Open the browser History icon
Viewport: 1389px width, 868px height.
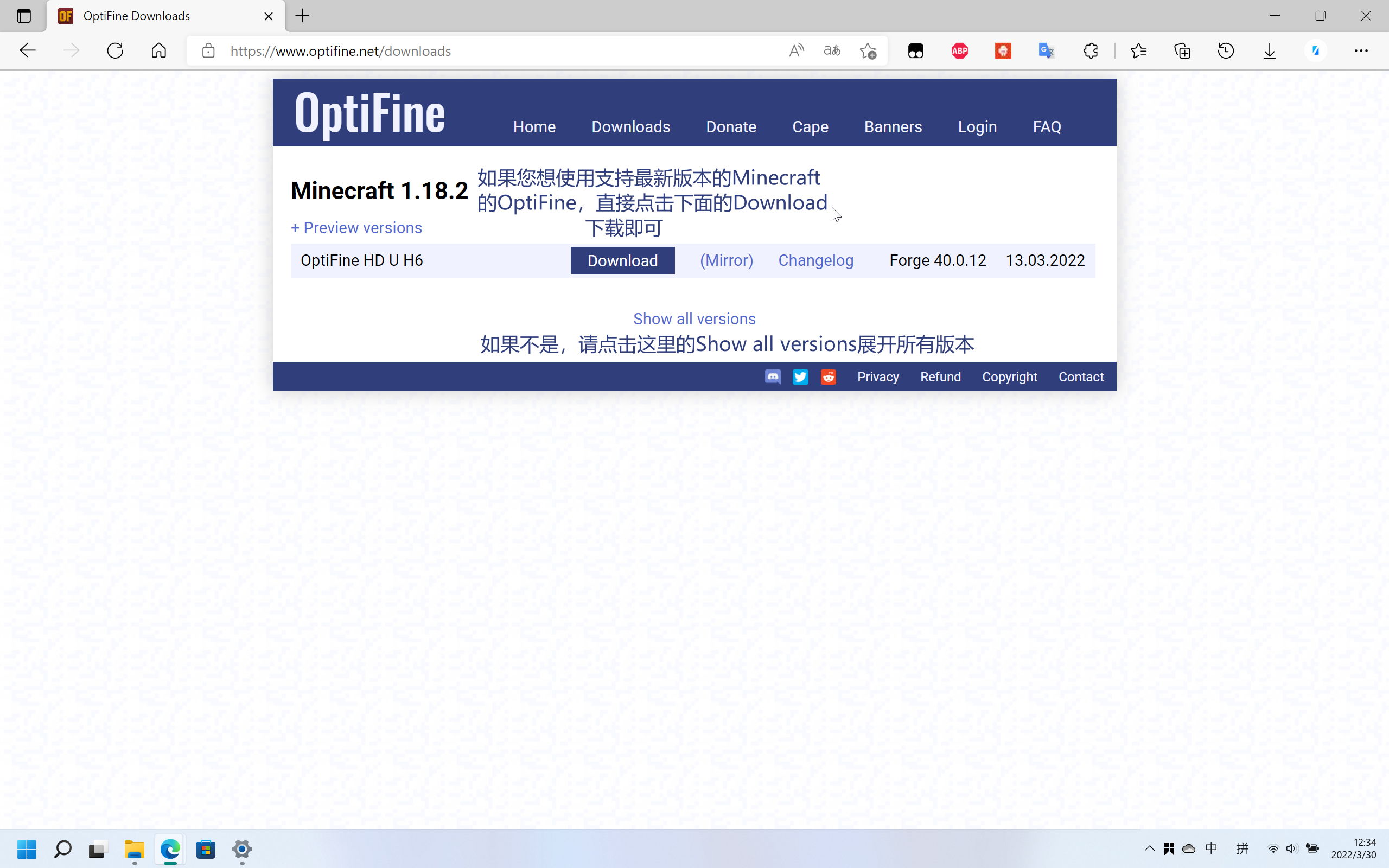(1226, 50)
